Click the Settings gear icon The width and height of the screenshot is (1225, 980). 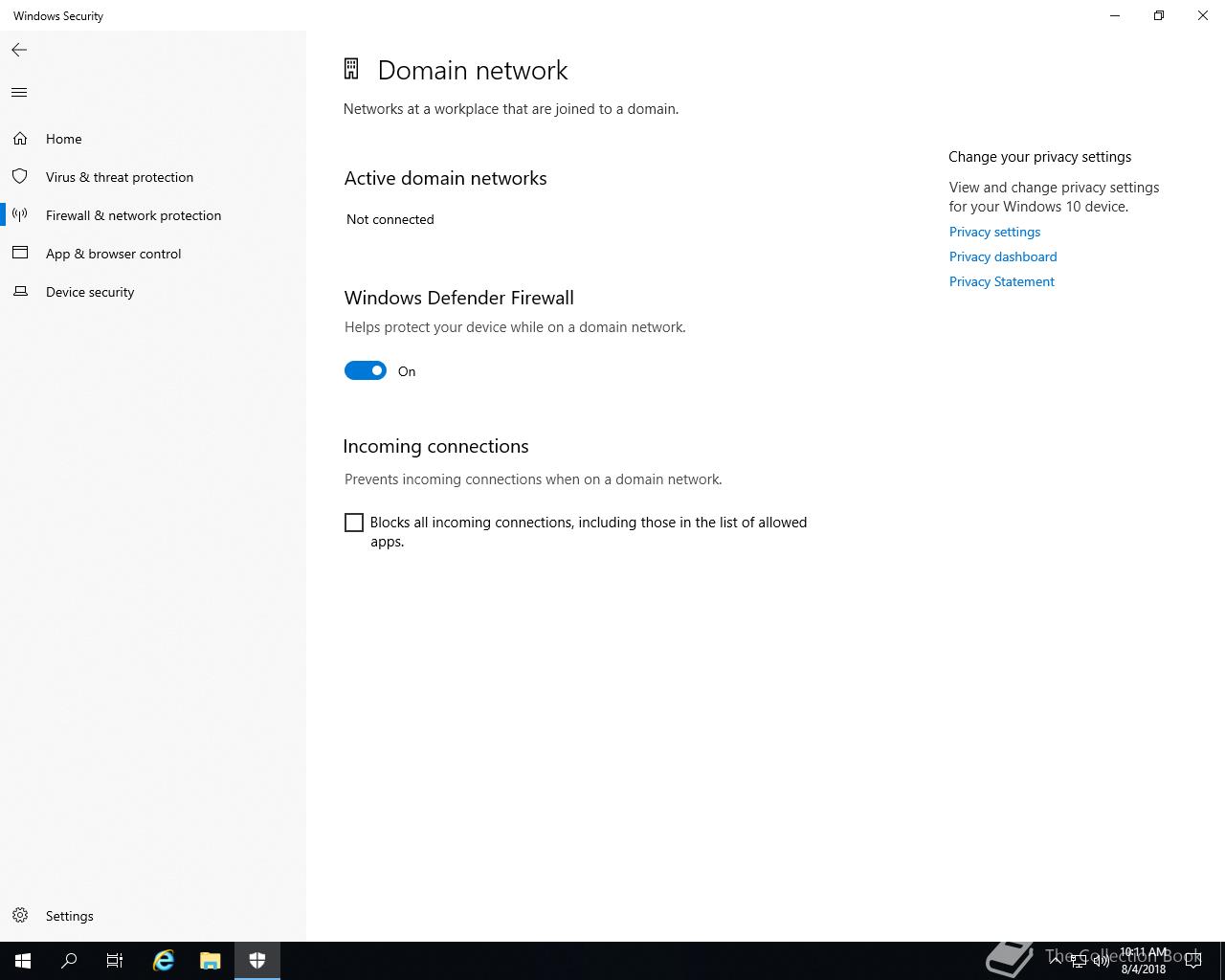20,916
